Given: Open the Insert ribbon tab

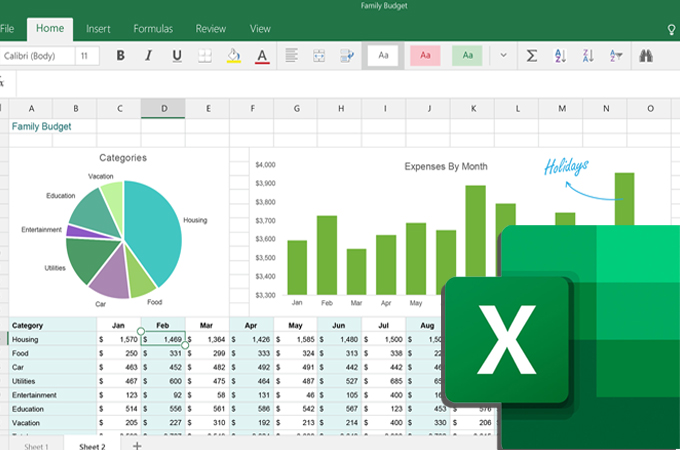Looking at the screenshot, I should tap(98, 29).
